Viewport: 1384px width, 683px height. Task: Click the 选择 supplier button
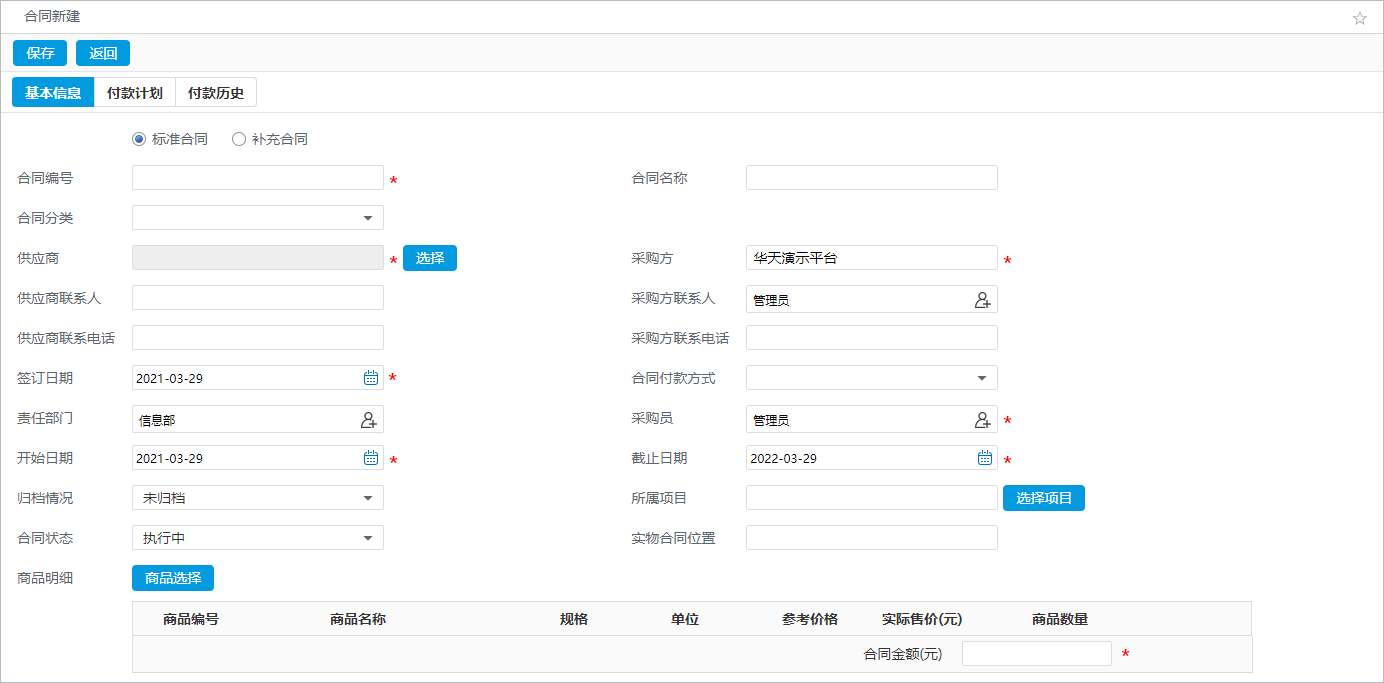[x=430, y=258]
